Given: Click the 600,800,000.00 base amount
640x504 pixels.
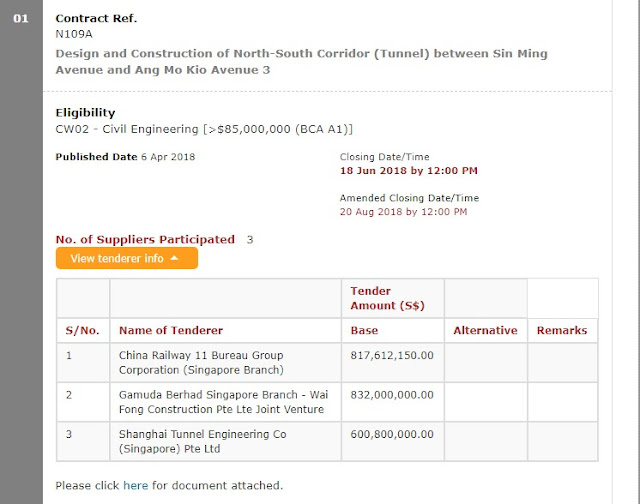Looking at the screenshot, I should coord(392,434).
